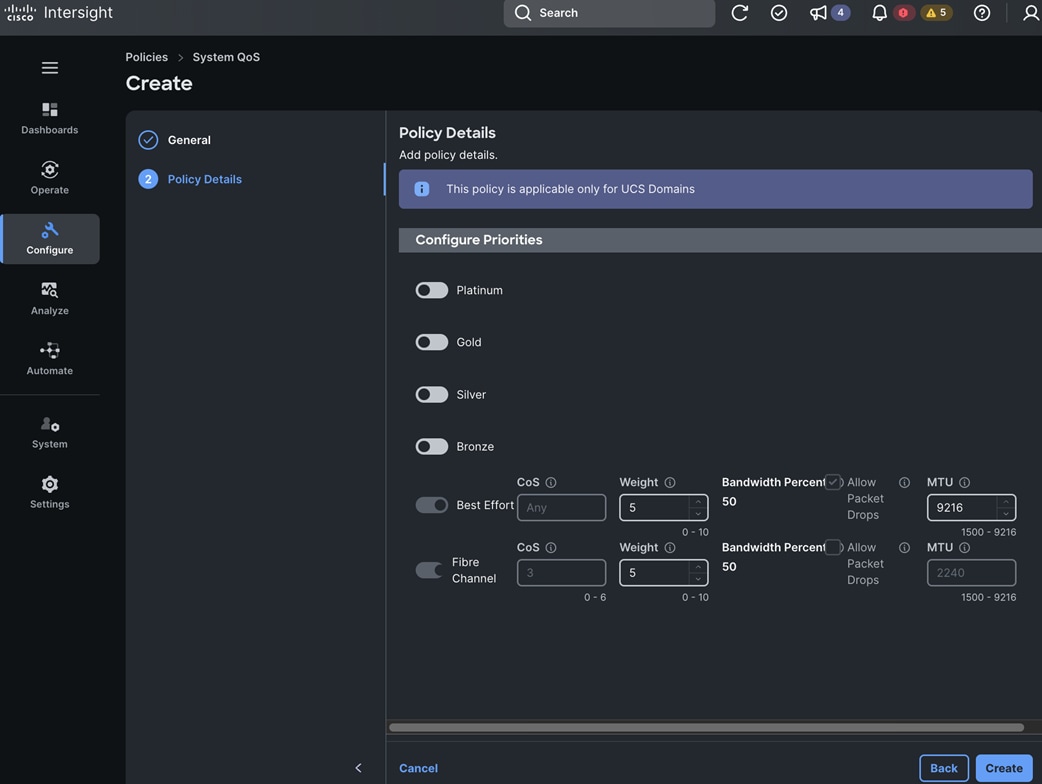Check Fibre Channel Allow Packet Drops checkbox

pyautogui.click(x=833, y=547)
